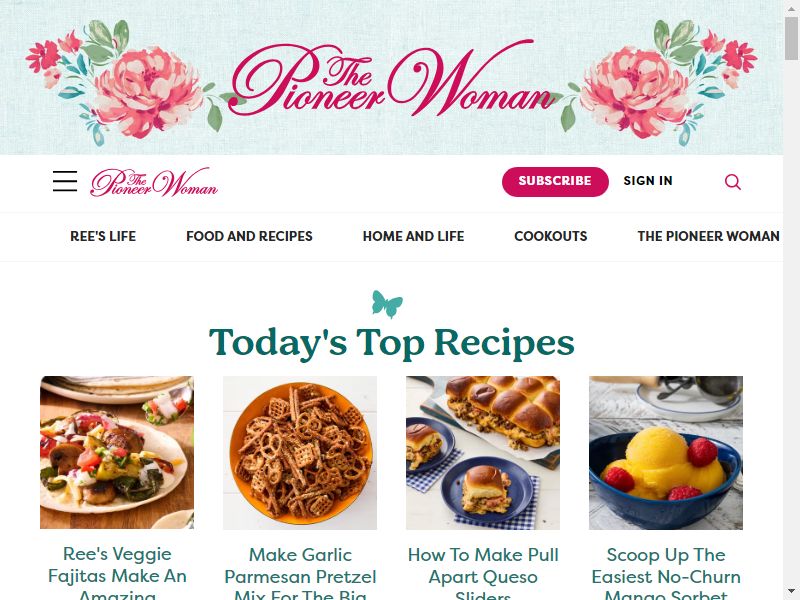This screenshot has height=600, width=800.
Task: Subscribe using the pink Subscribe button
Action: click(x=555, y=181)
